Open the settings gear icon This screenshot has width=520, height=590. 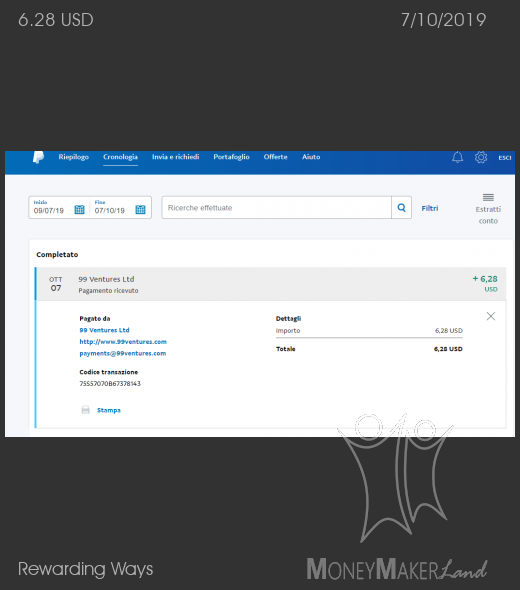[x=481, y=157]
